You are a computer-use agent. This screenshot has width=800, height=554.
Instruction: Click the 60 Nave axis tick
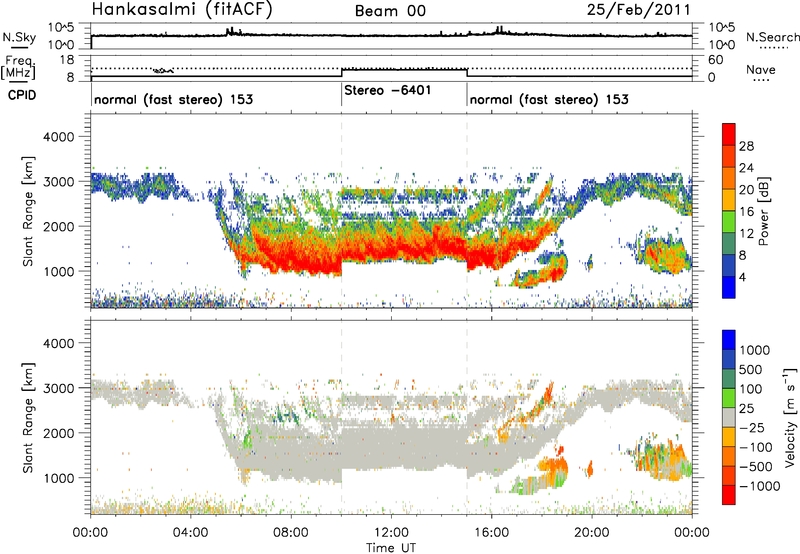(715, 60)
